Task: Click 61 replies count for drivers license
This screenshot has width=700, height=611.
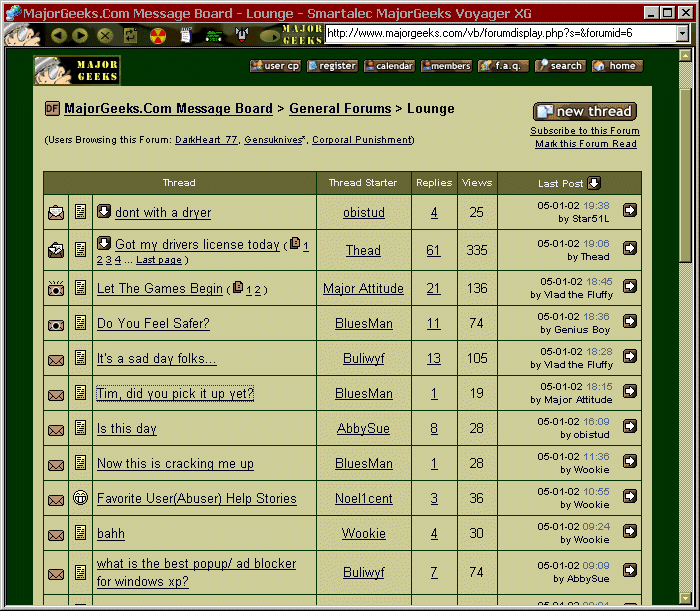Action: click(x=433, y=250)
